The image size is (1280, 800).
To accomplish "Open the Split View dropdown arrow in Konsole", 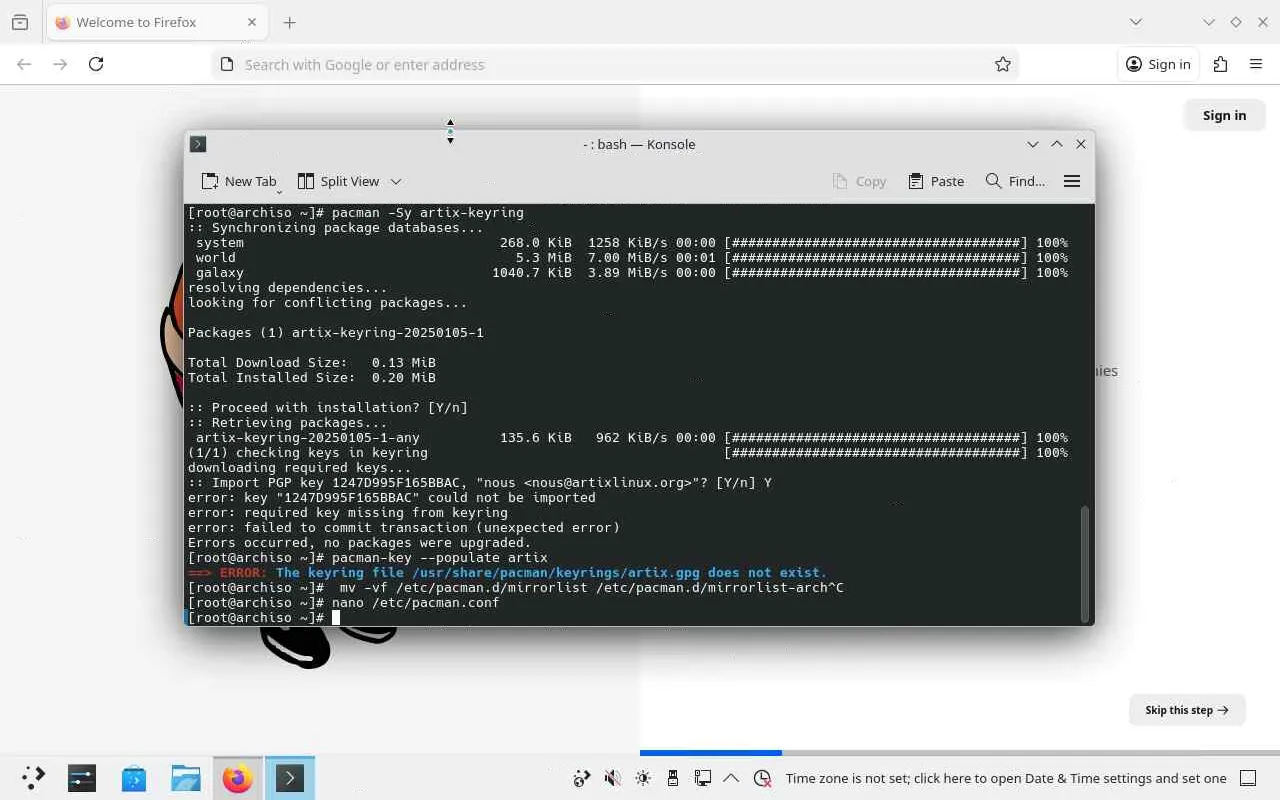I will 396,181.
